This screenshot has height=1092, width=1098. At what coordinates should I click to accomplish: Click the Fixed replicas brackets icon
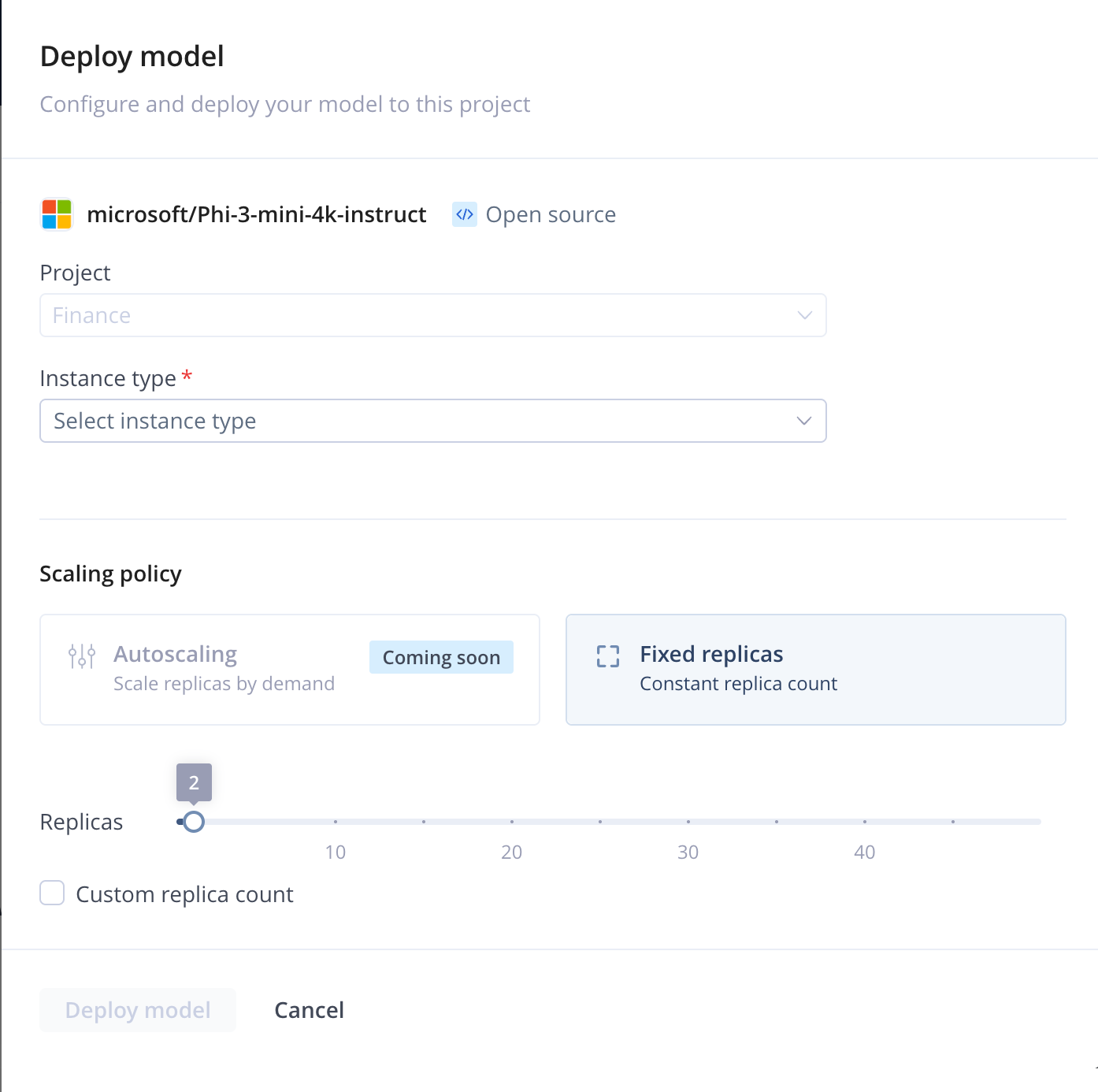click(608, 655)
